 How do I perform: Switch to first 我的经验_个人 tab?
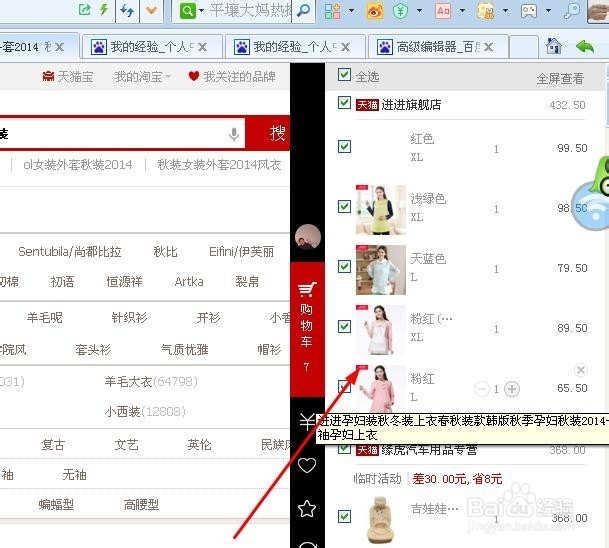point(151,47)
